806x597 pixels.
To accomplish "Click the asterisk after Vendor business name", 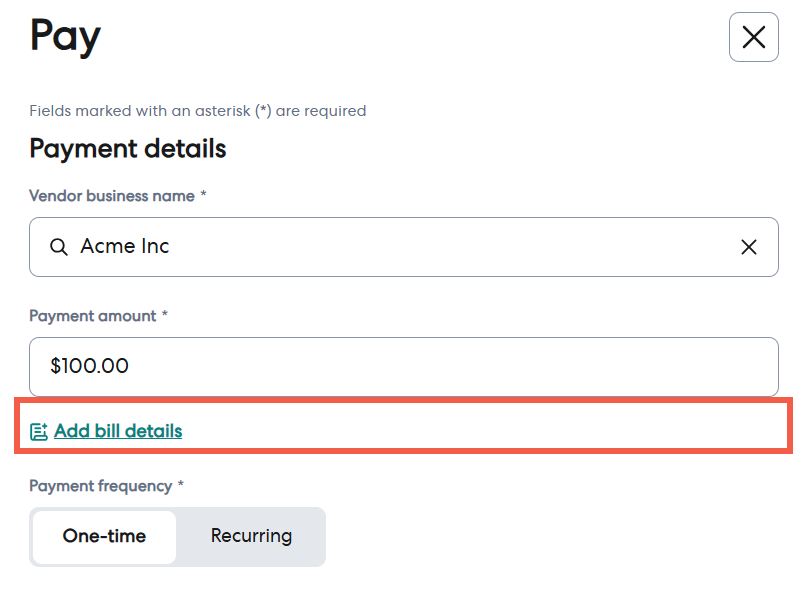I will 204,194.
